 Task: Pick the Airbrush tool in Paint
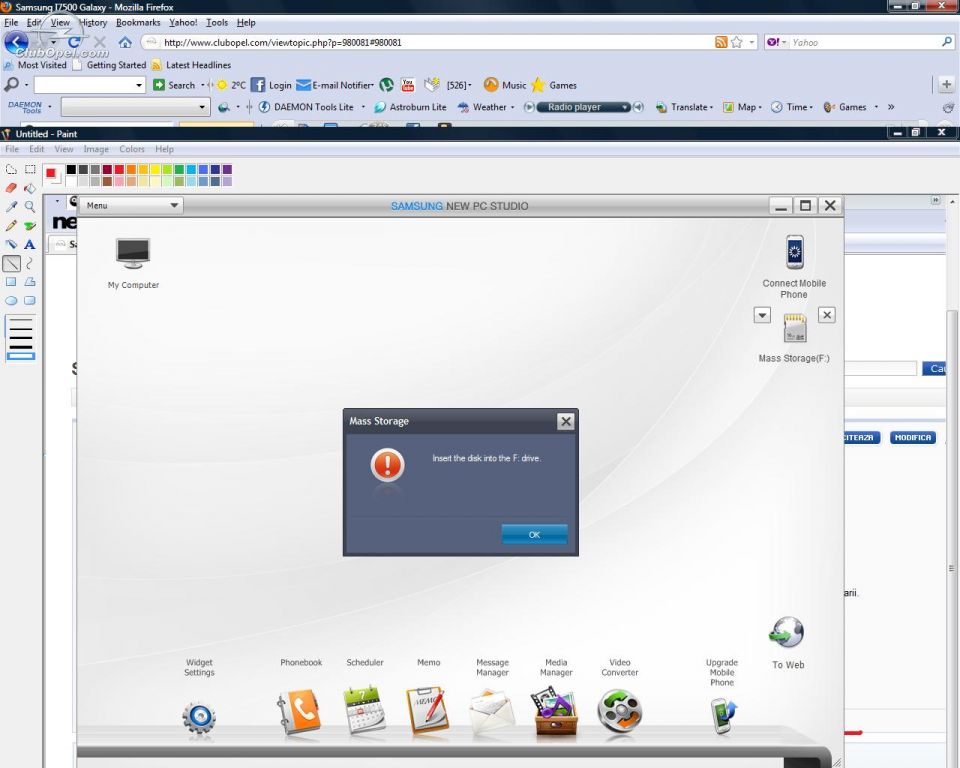point(11,244)
